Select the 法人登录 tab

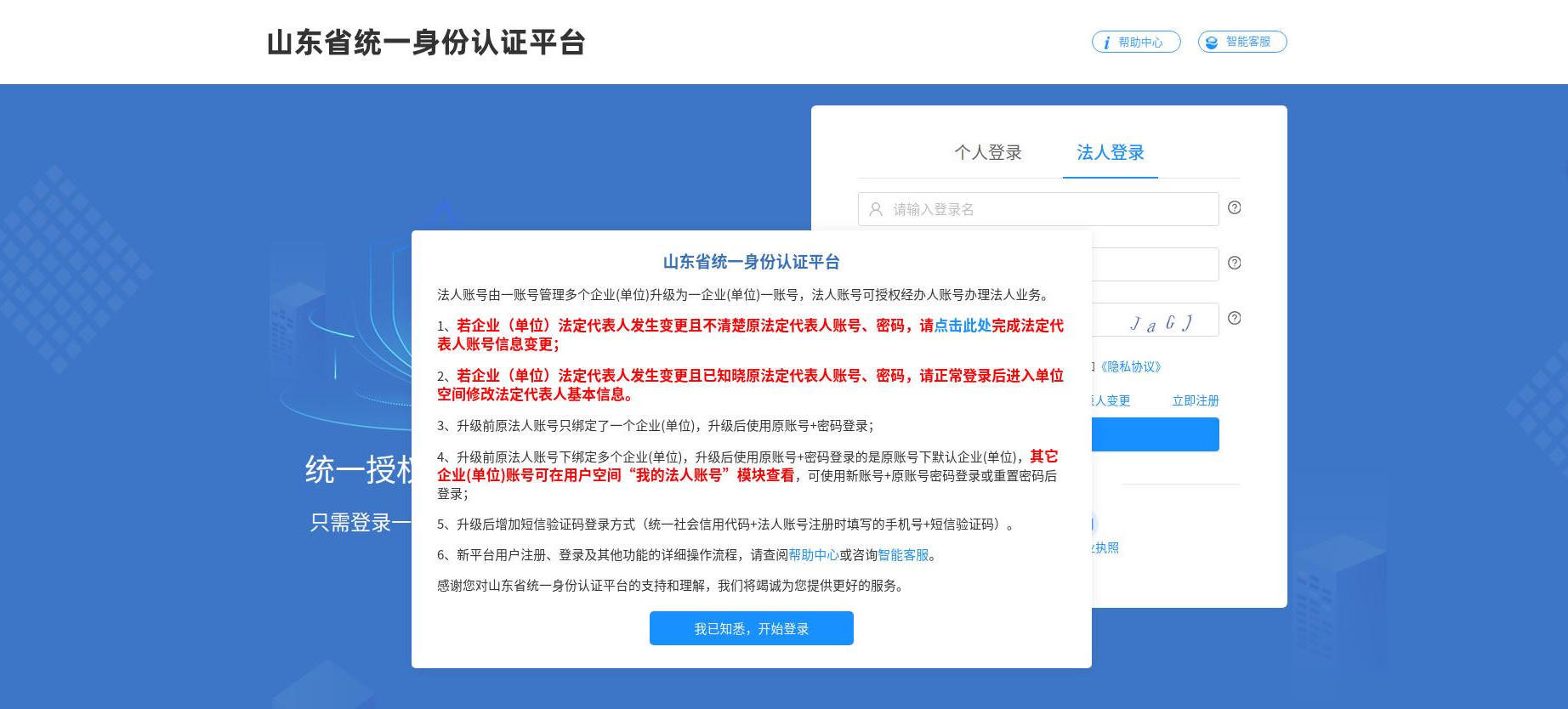pos(1111,152)
